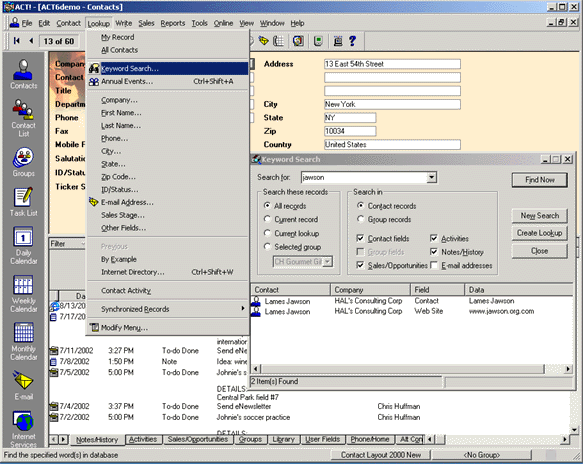Viewport: 583px width, 464px height.
Task: Click the toolbar icon left of the question mark
Action: [x=338, y=41]
